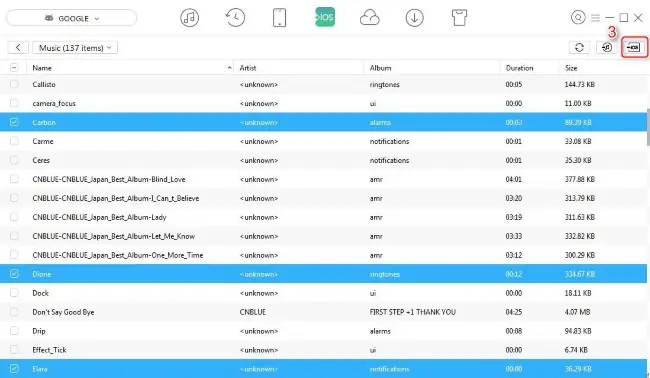Click the transfer to iOS device icon

click(x=634, y=47)
